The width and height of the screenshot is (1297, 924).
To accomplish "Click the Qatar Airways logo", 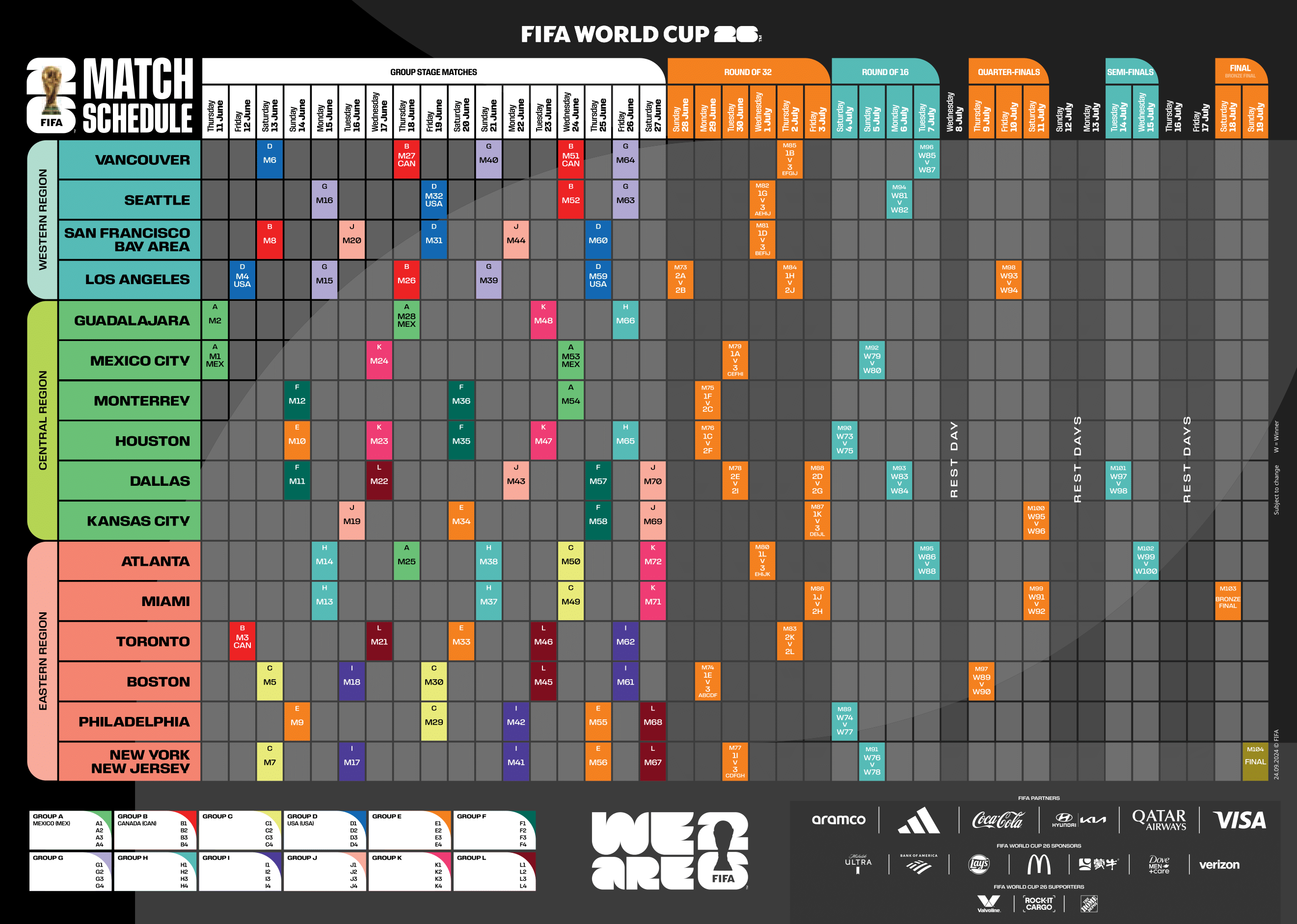I will click(1159, 820).
